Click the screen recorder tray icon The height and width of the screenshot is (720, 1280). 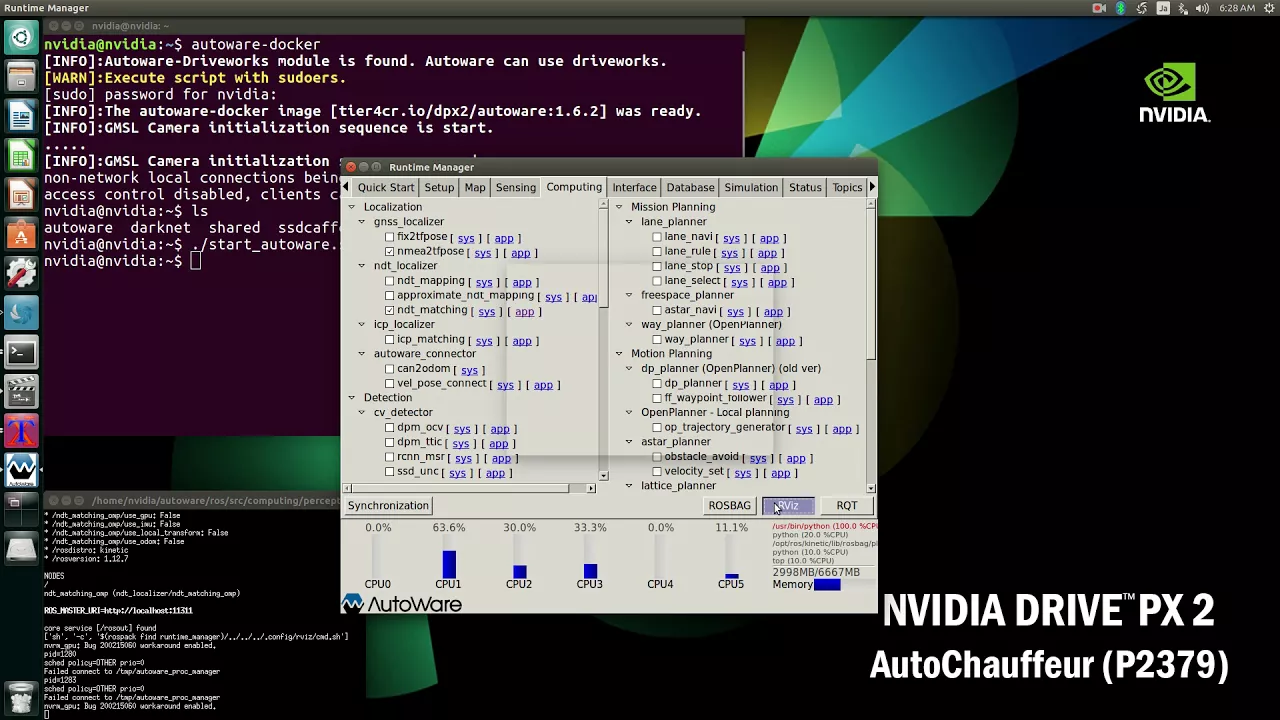(x=1099, y=8)
